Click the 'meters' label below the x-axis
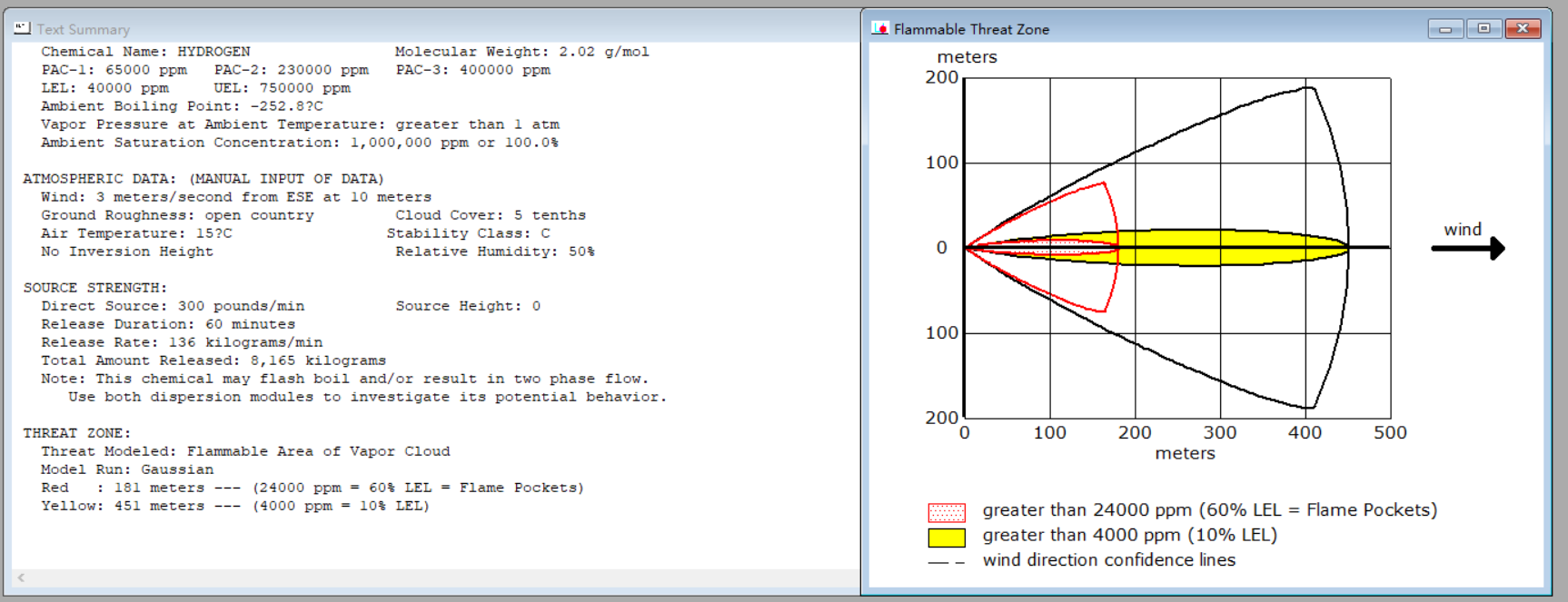This screenshot has width=1568, height=602. [x=1185, y=453]
